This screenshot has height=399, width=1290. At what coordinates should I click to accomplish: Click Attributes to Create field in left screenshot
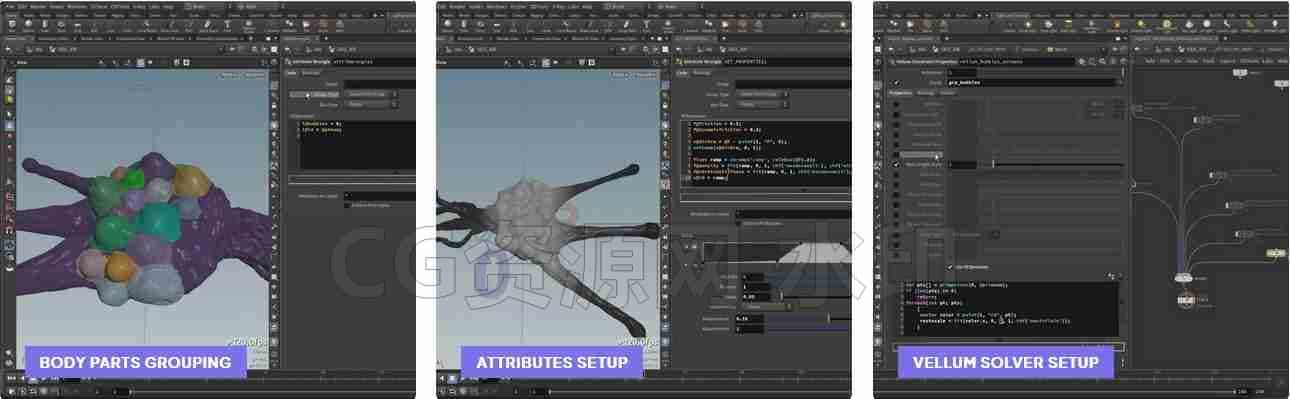[380, 196]
